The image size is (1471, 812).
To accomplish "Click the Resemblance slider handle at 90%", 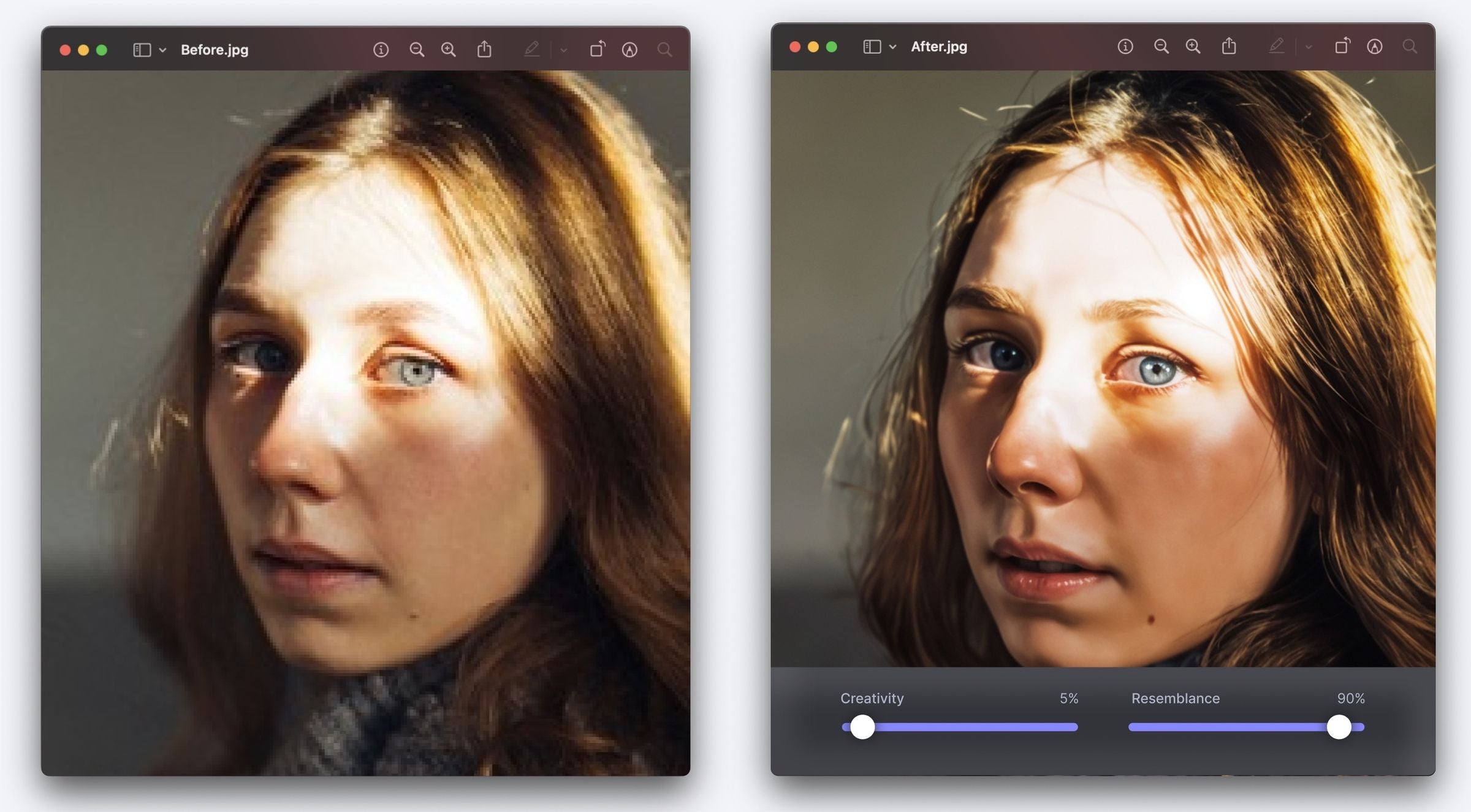I will pyautogui.click(x=1339, y=727).
